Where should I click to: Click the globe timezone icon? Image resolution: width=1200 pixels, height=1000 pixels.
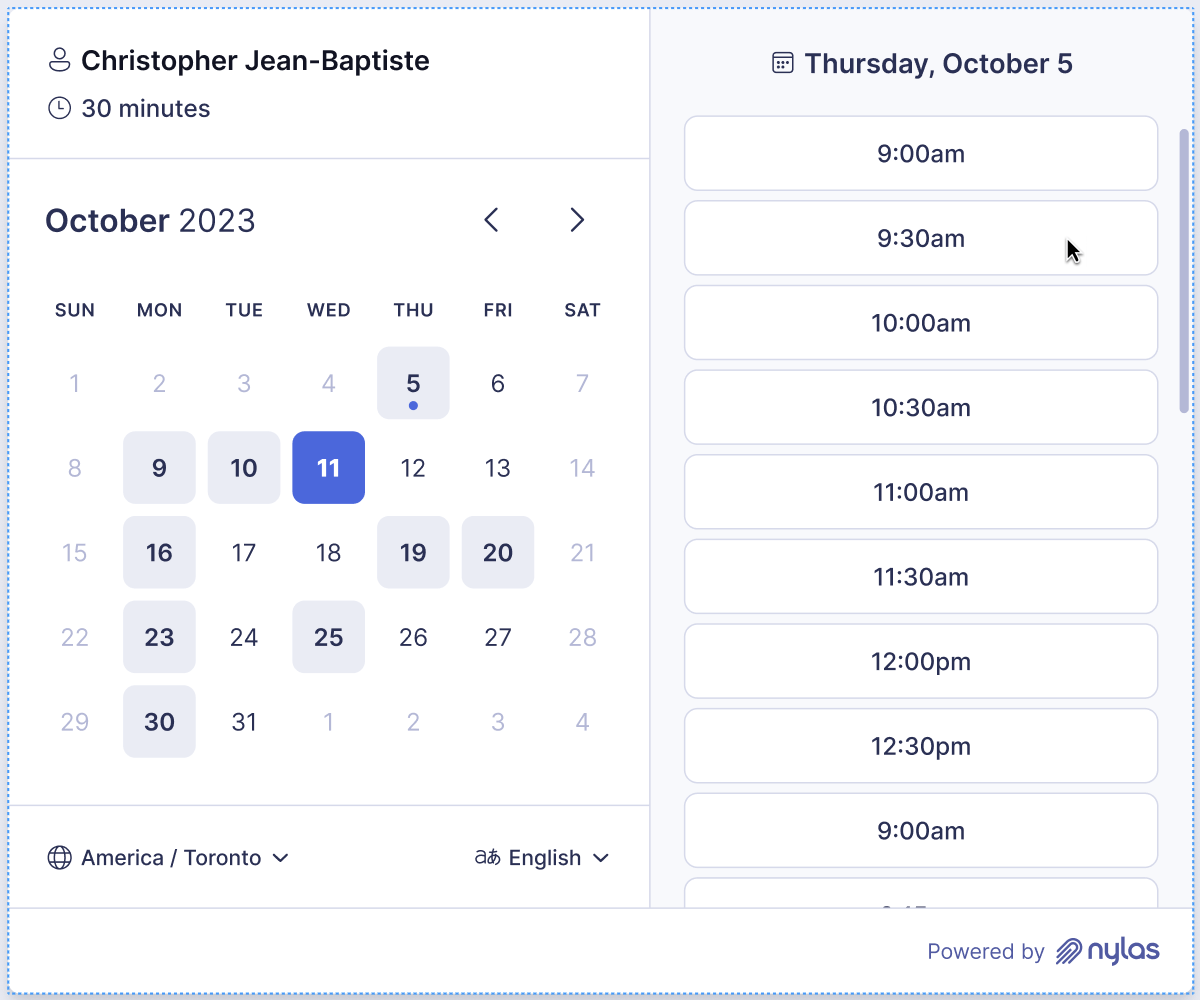60,858
